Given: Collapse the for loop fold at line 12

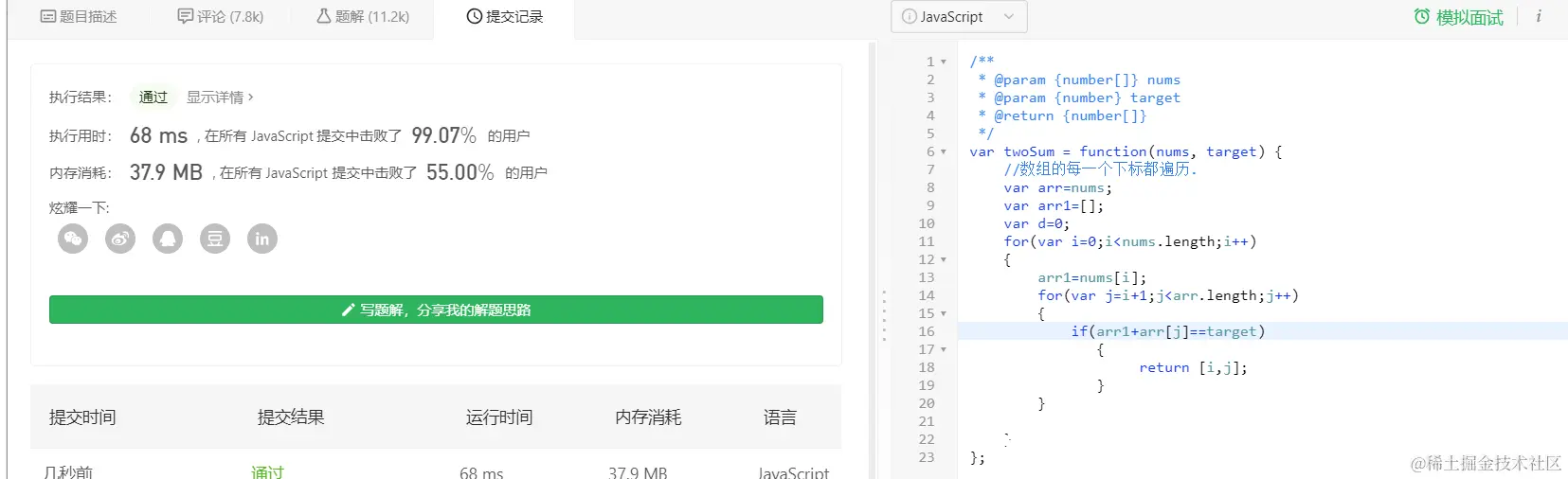Looking at the screenshot, I should coord(944,259).
